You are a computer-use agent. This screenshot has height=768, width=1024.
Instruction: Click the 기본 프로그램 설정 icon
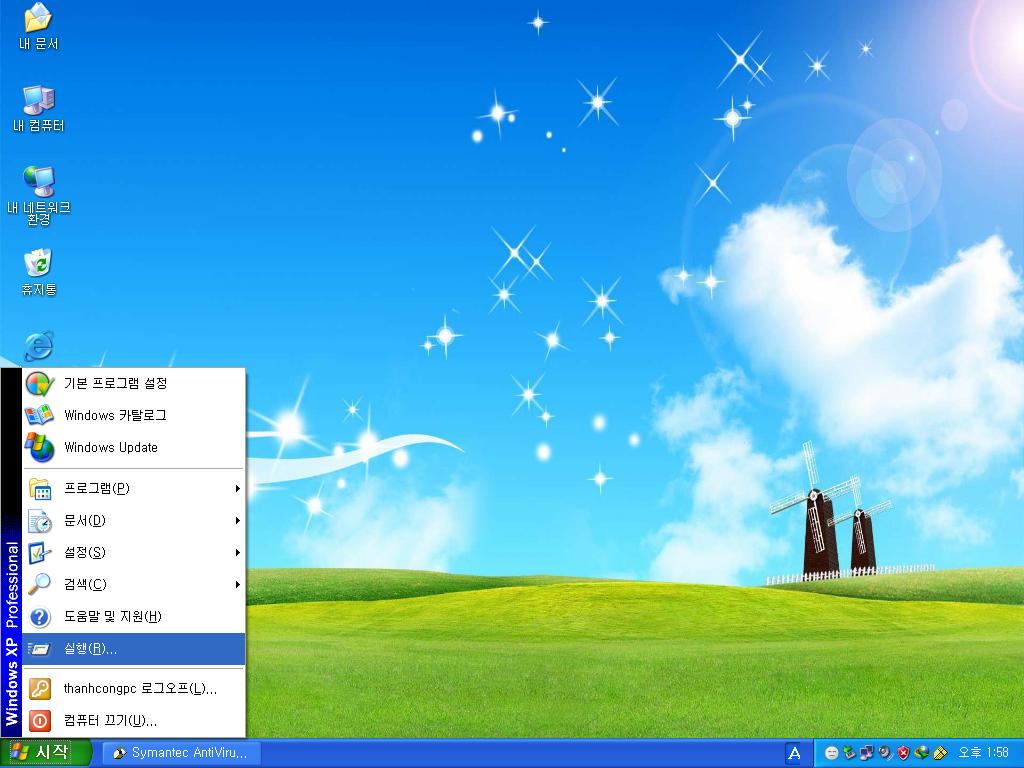coord(40,383)
